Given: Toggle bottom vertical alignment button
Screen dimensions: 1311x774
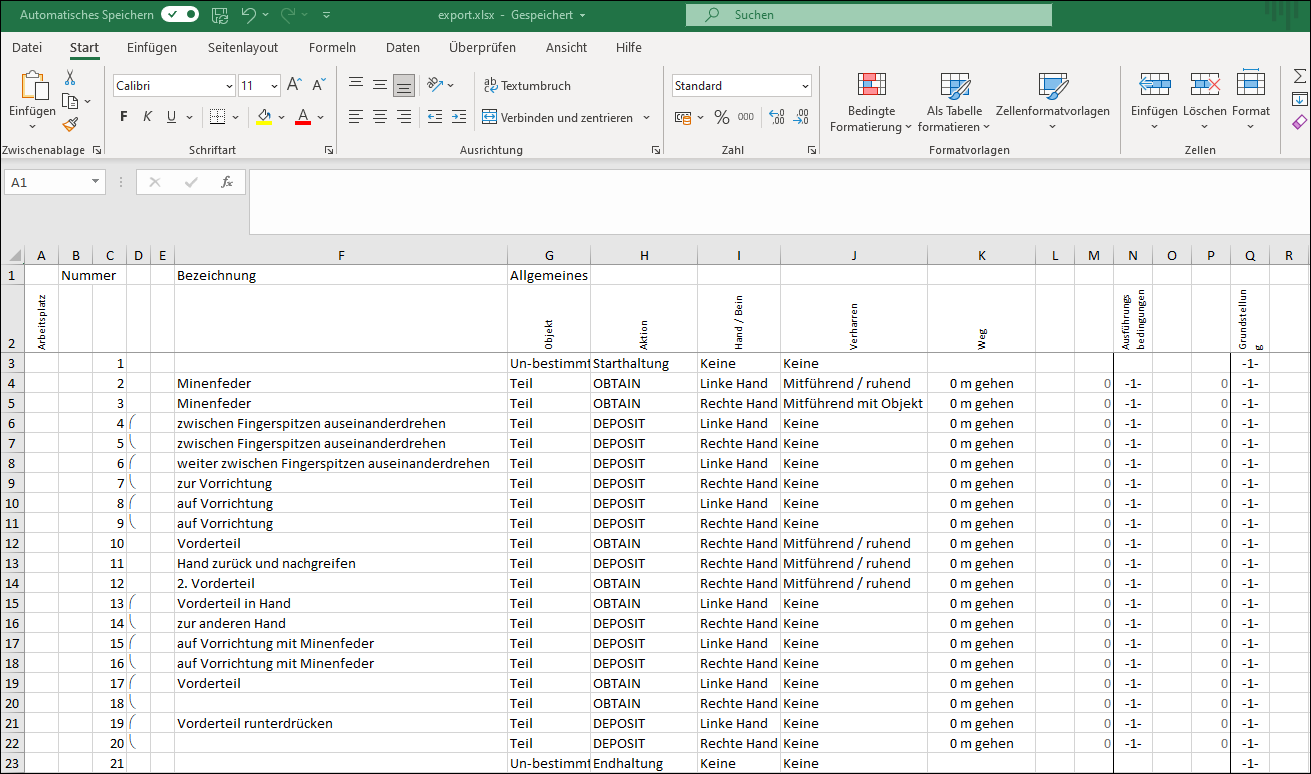Looking at the screenshot, I should (x=404, y=85).
